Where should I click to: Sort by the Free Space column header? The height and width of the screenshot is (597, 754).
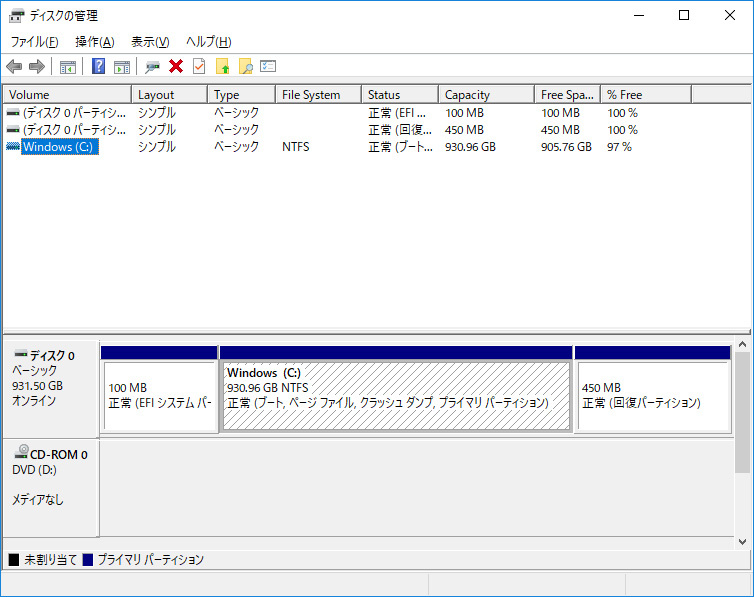tap(567, 95)
